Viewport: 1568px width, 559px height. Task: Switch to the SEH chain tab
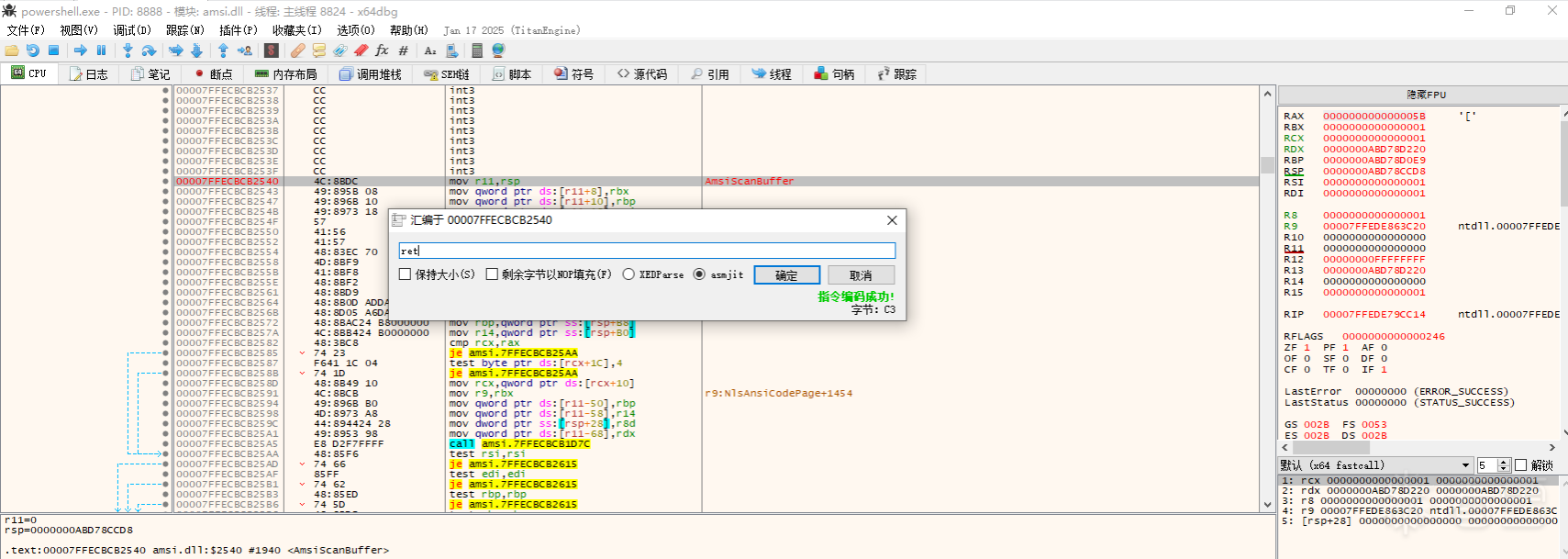446,74
